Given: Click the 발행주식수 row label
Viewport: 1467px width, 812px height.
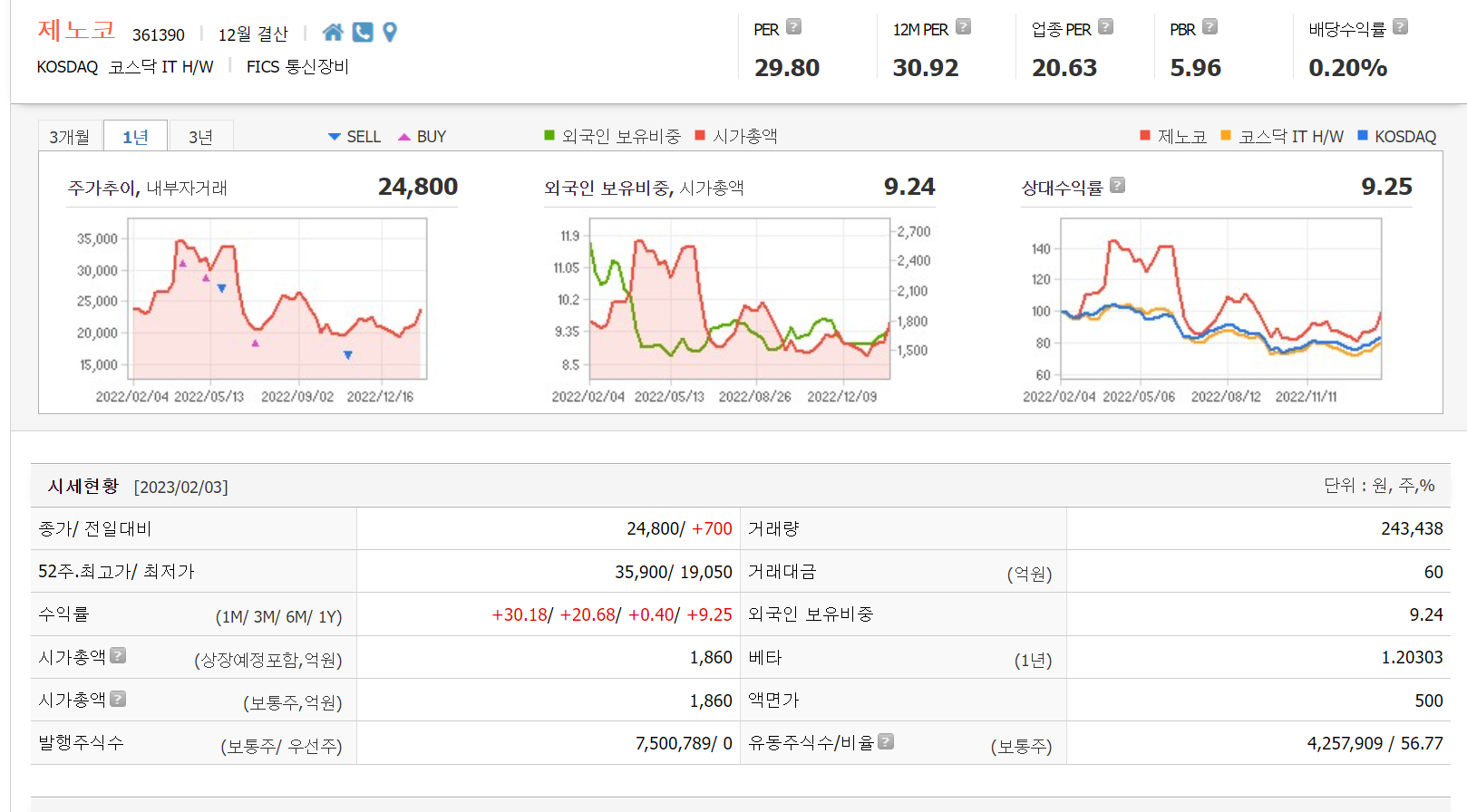Looking at the screenshot, I should [x=81, y=742].
